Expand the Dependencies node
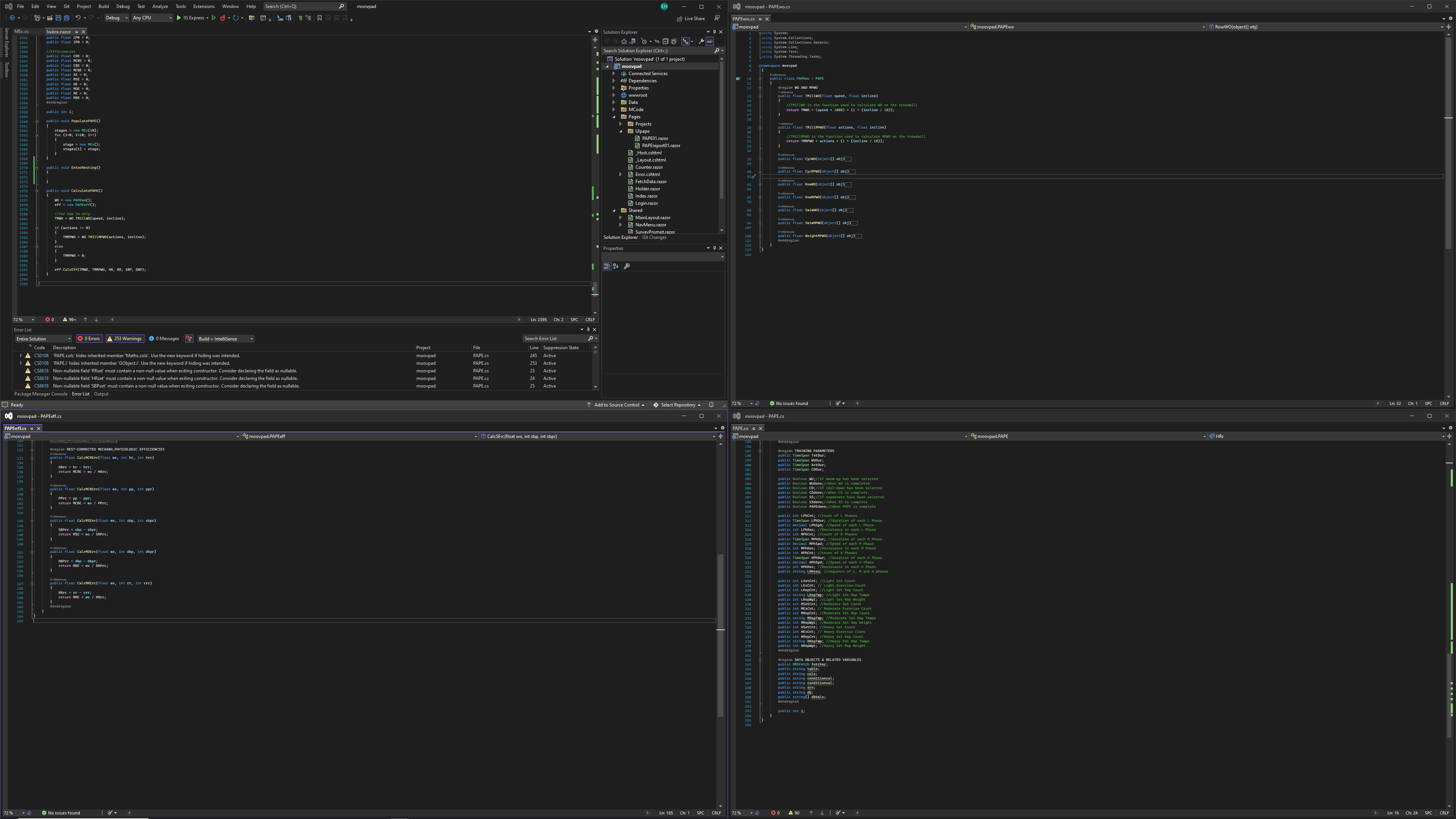 pos(614,81)
